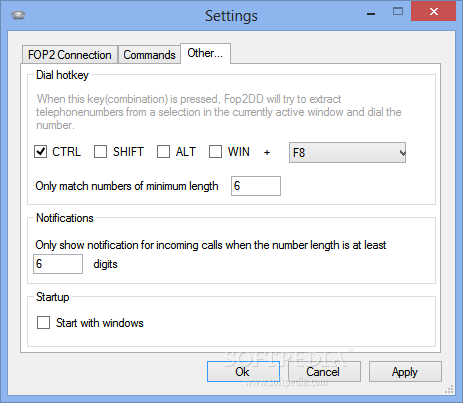Image resolution: width=463 pixels, height=403 pixels.
Task: Enable the CTRL modifier checkbox
Action: pyautogui.click(x=41, y=152)
